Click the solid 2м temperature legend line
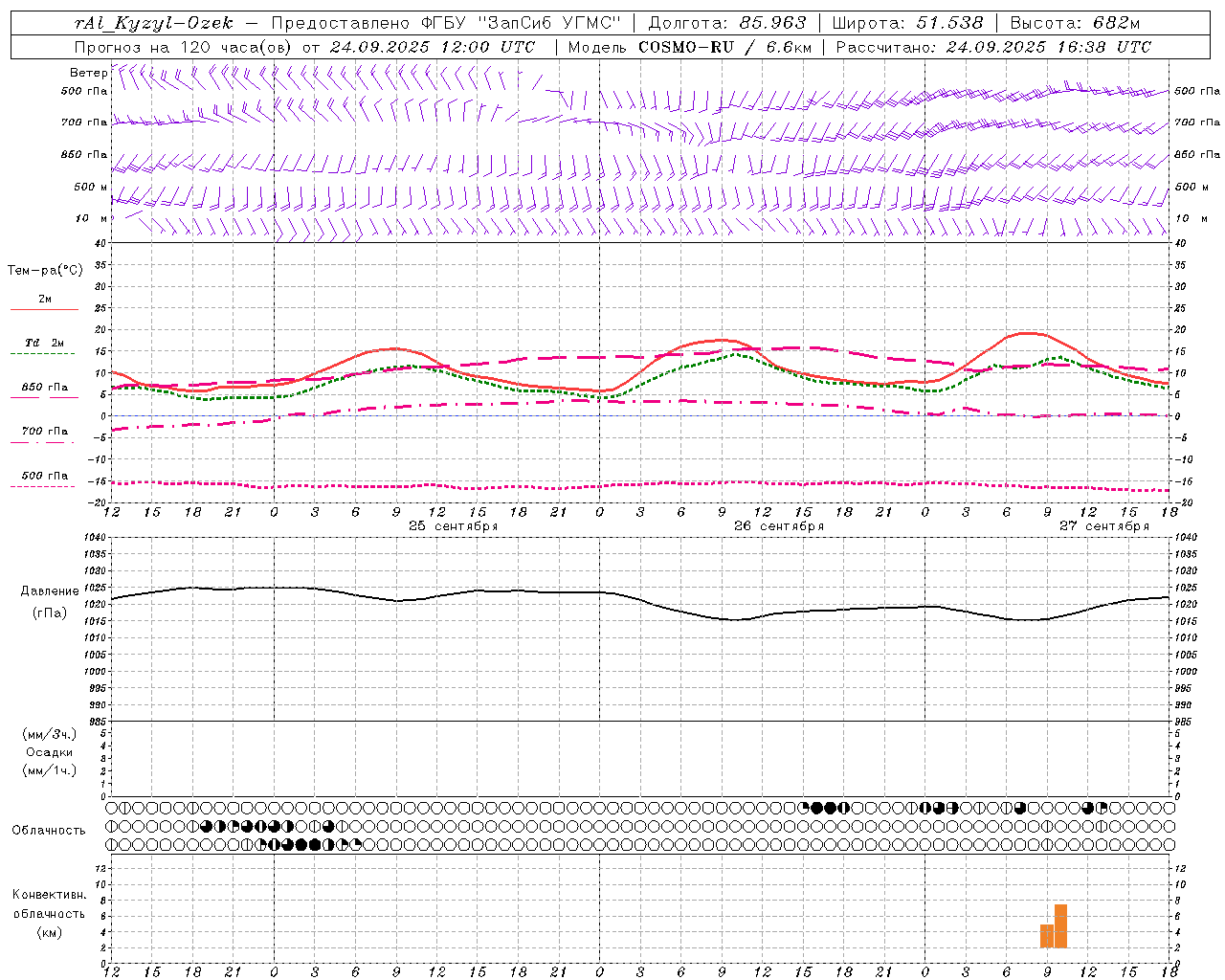The width and height of the screenshot is (1225, 980). [x=44, y=310]
